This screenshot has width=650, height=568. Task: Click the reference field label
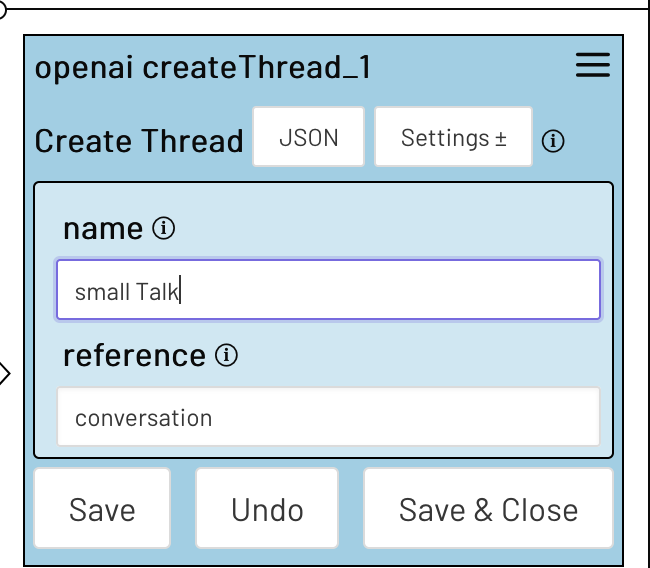tap(134, 356)
